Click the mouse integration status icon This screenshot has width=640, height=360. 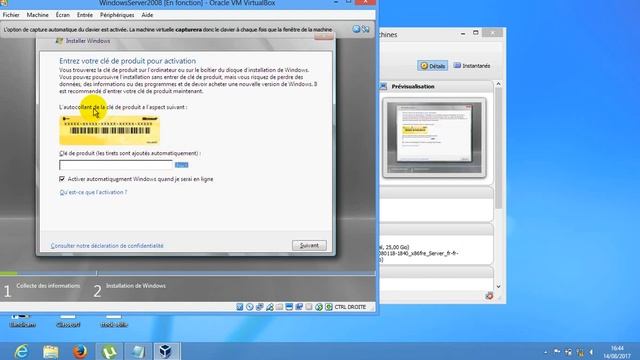pyautogui.click(x=319, y=307)
